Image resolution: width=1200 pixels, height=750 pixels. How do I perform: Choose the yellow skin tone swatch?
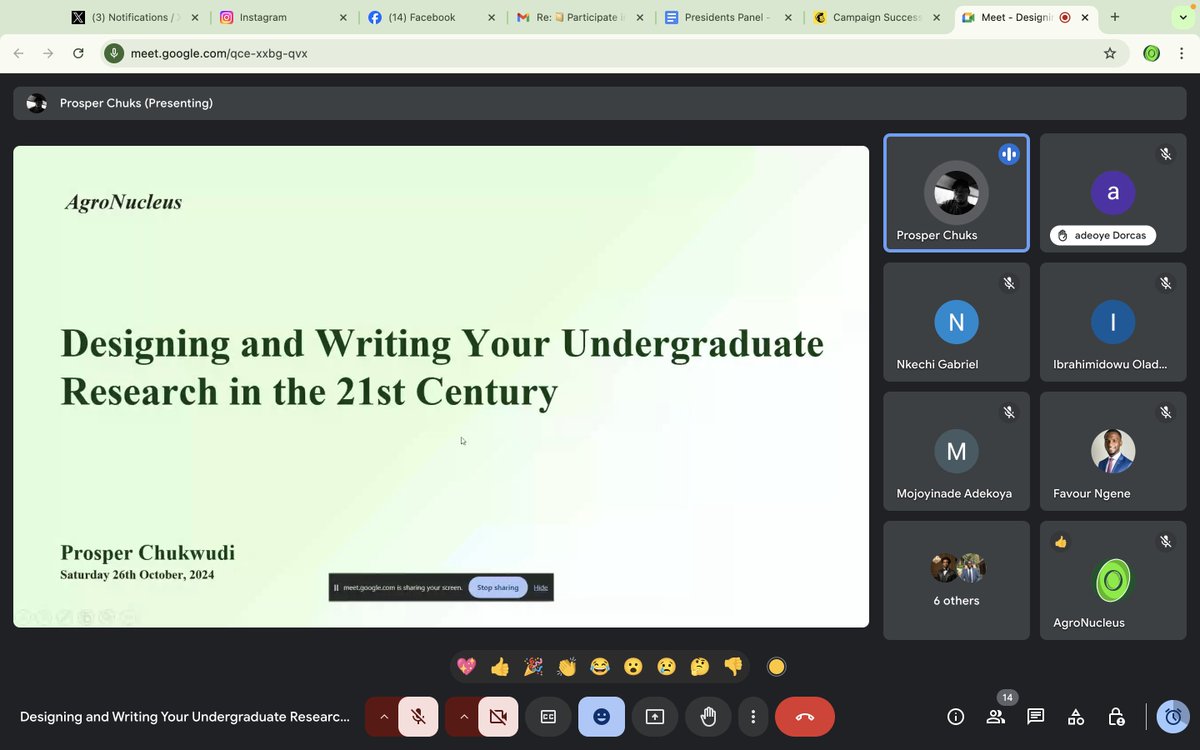click(x=777, y=667)
